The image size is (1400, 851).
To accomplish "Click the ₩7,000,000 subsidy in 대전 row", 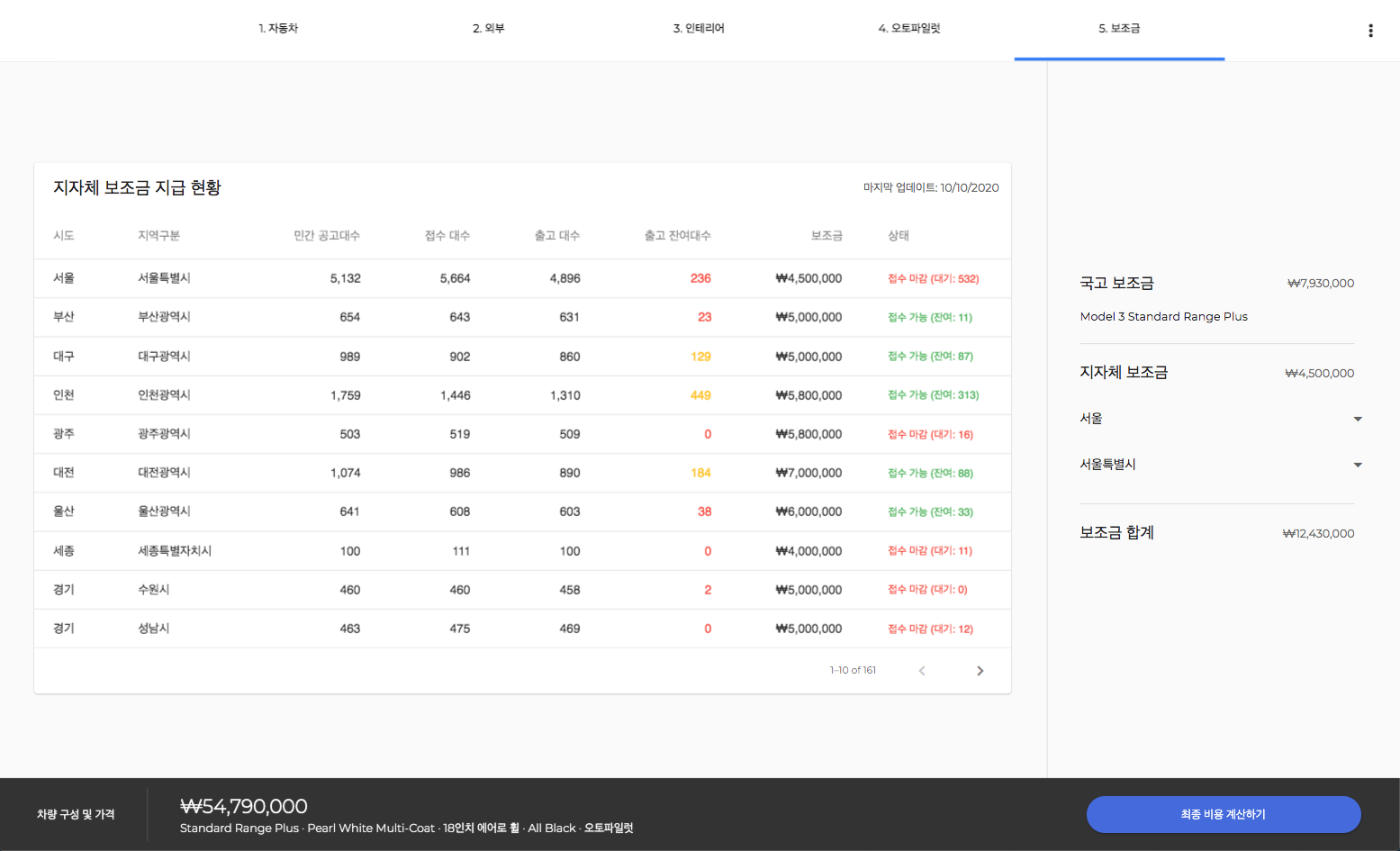I will coord(808,473).
